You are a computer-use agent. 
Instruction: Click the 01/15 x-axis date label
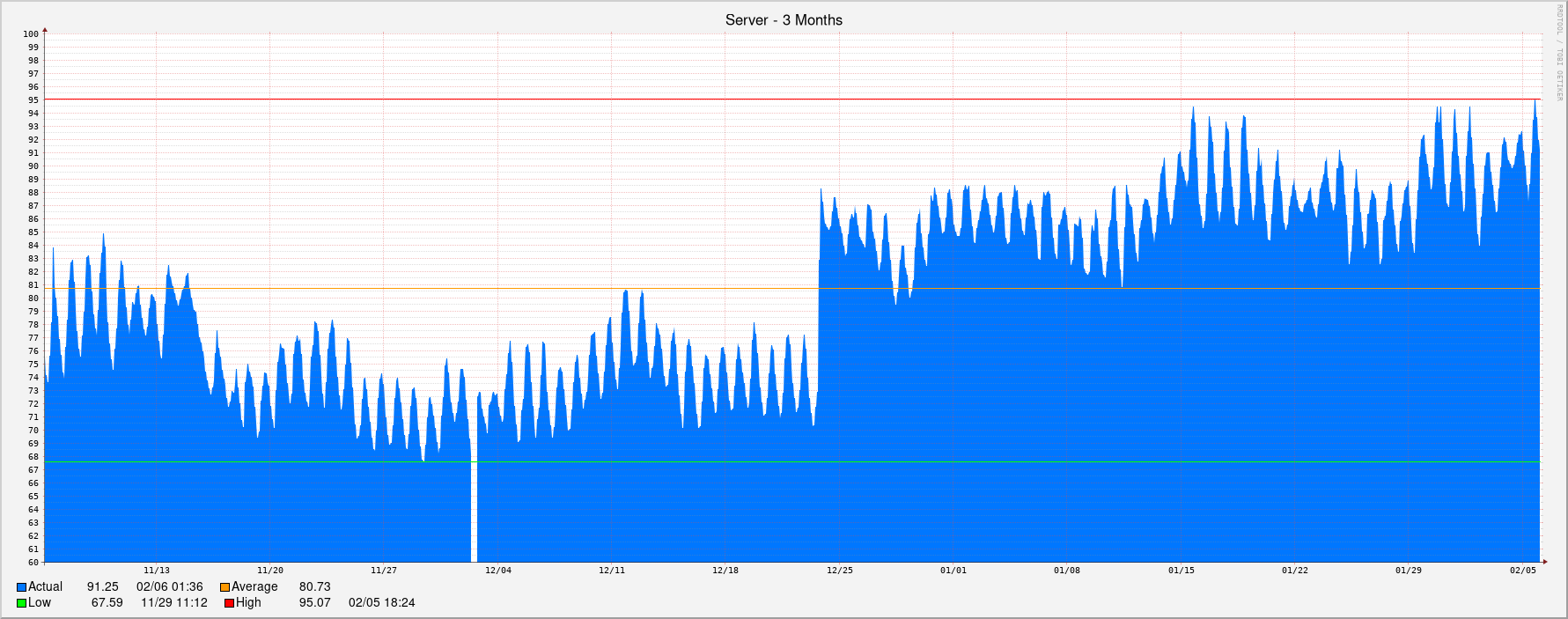point(1181,571)
